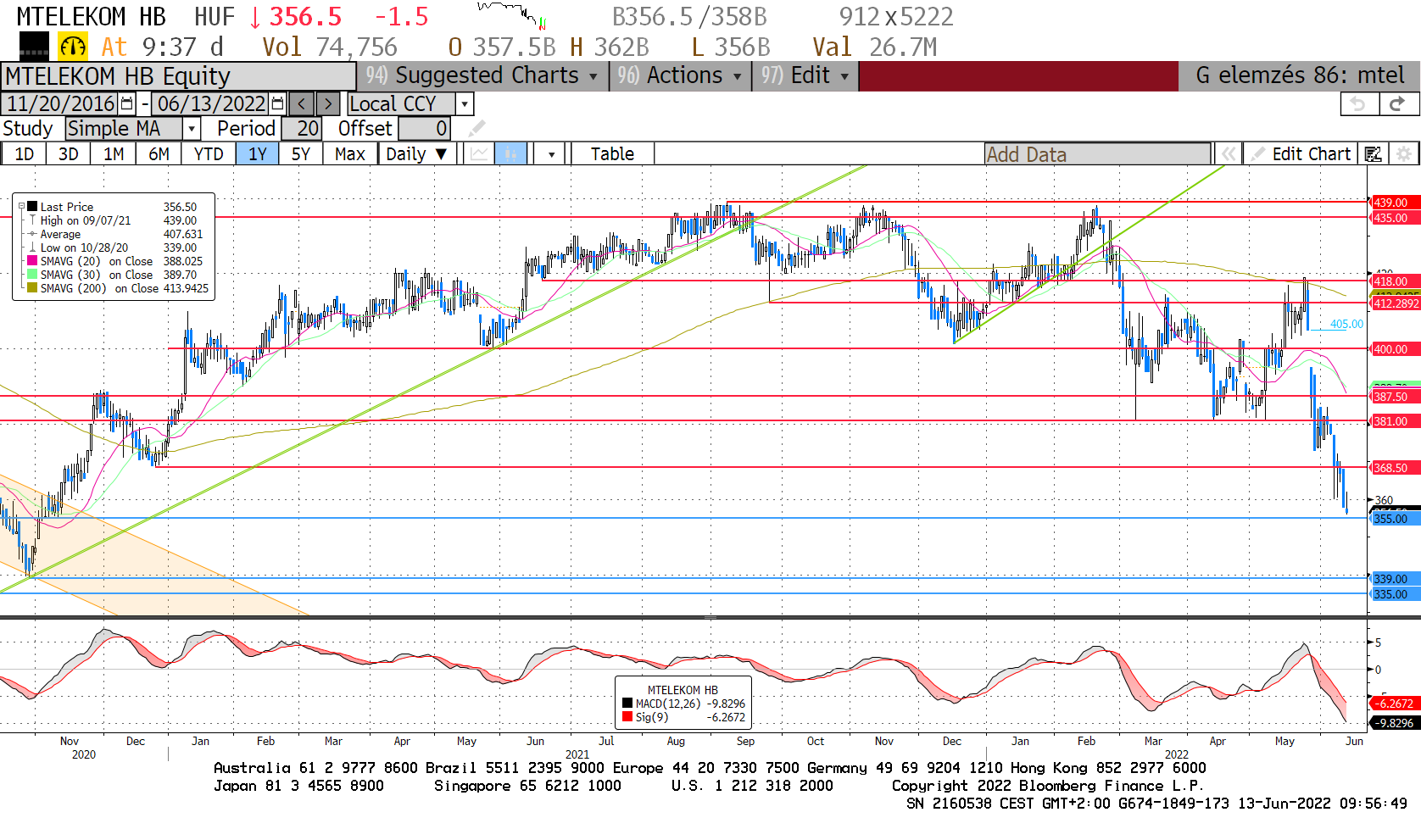1421x840 pixels.
Task: Open the Actions menu
Action: 678,75
